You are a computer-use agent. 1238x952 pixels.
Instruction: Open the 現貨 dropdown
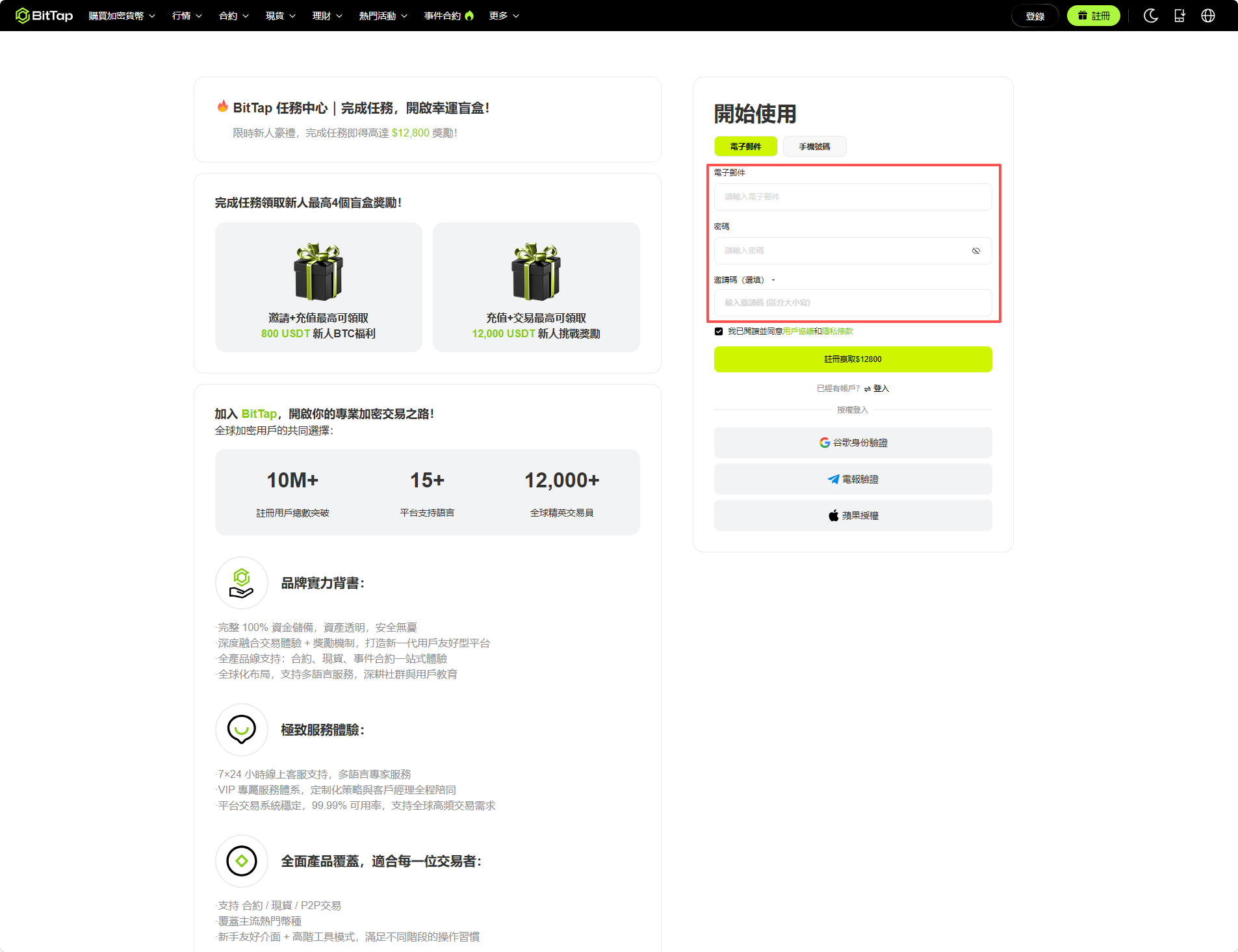tap(281, 16)
